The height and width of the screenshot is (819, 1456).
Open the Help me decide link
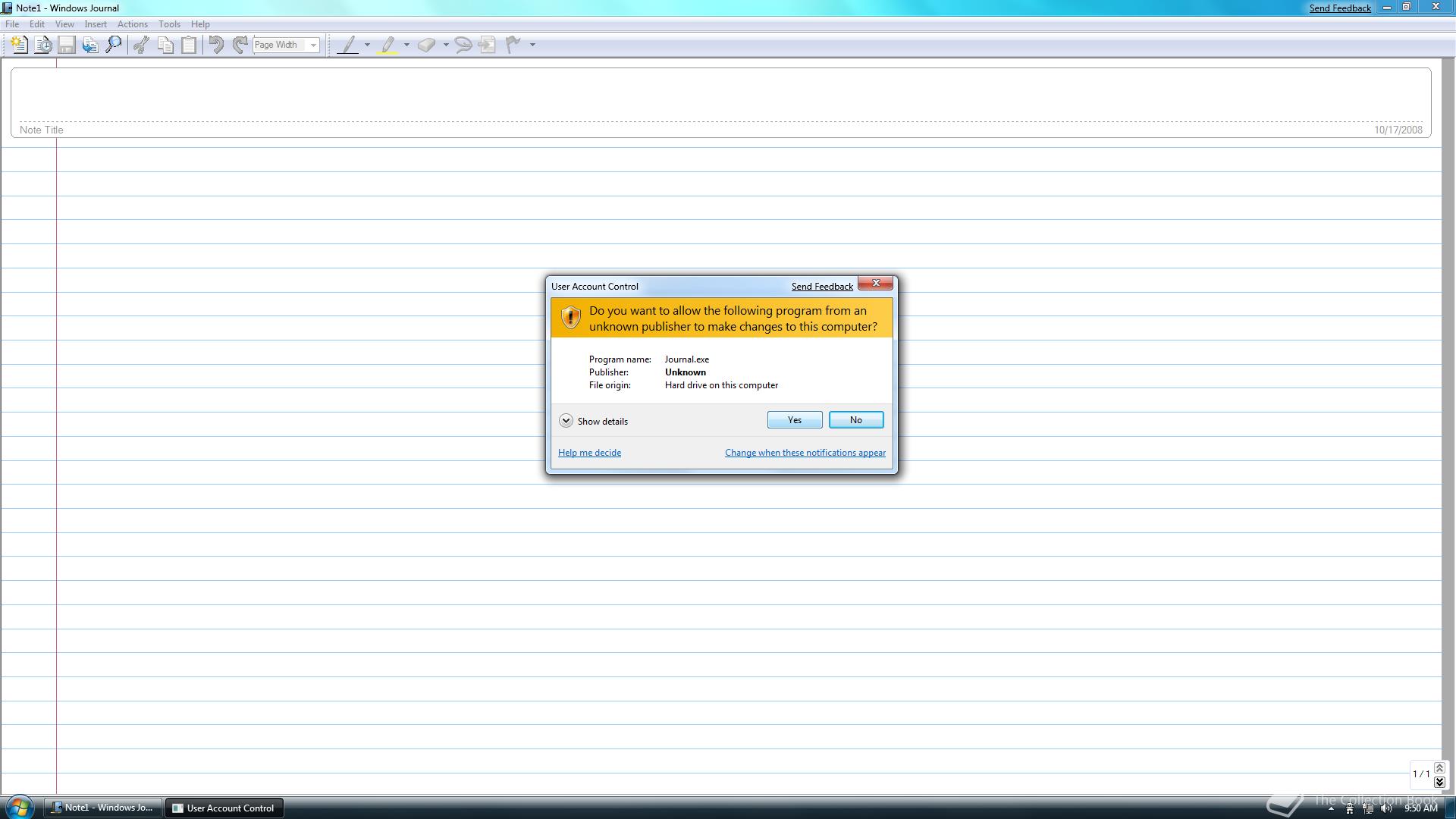589,453
